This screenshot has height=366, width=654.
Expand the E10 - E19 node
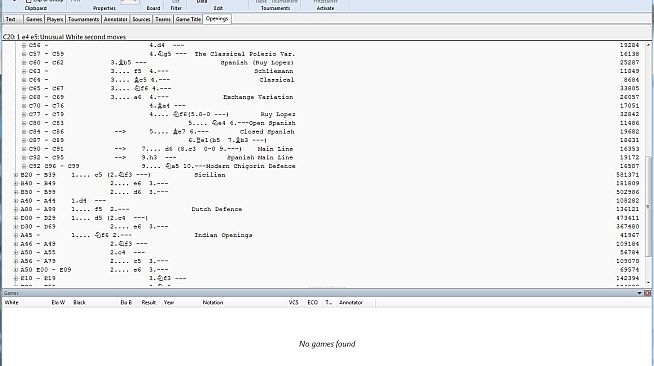point(16,278)
